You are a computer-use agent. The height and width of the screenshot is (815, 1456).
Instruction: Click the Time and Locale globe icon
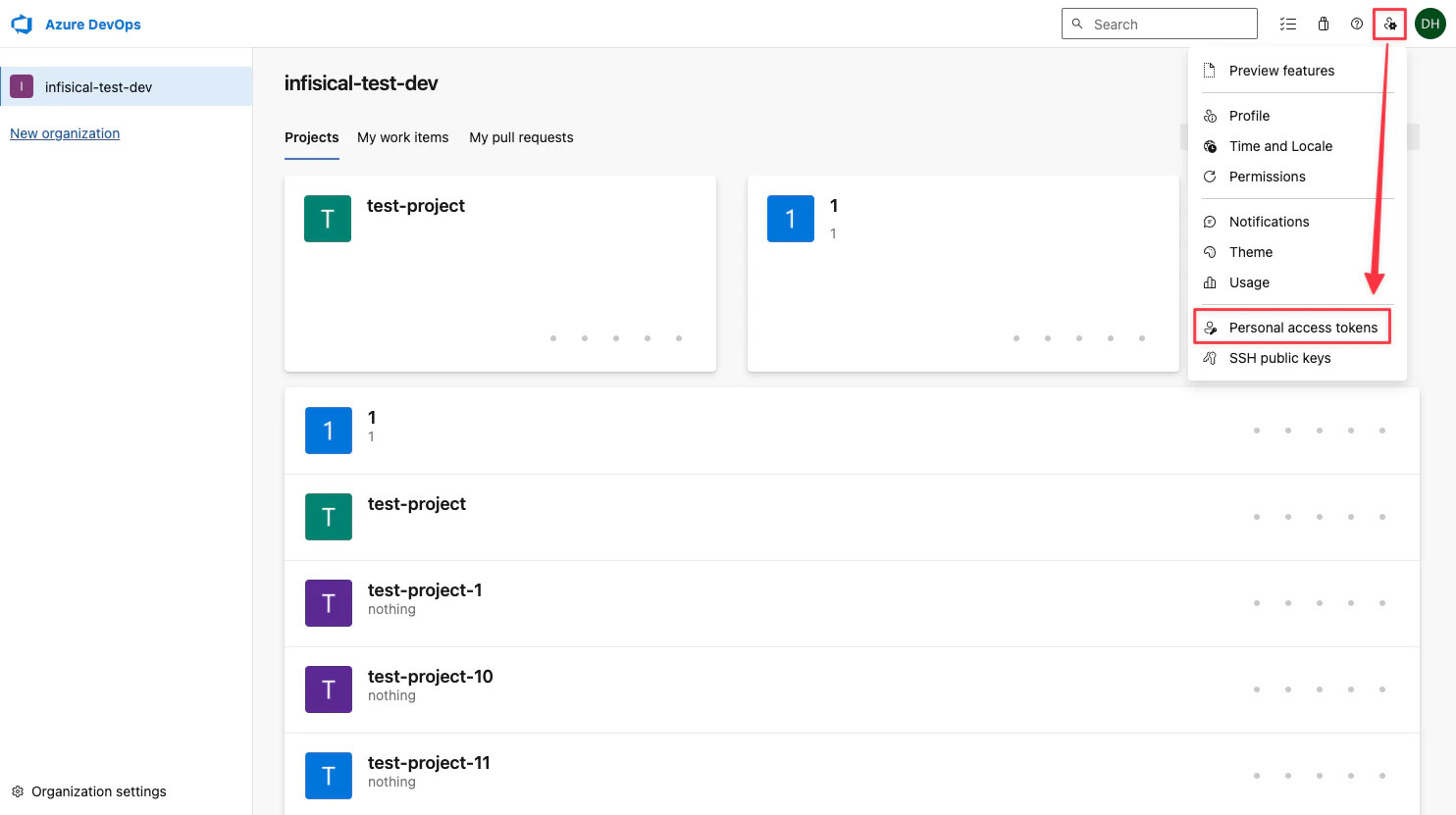pyautogui.click(x=1210, y=146)
